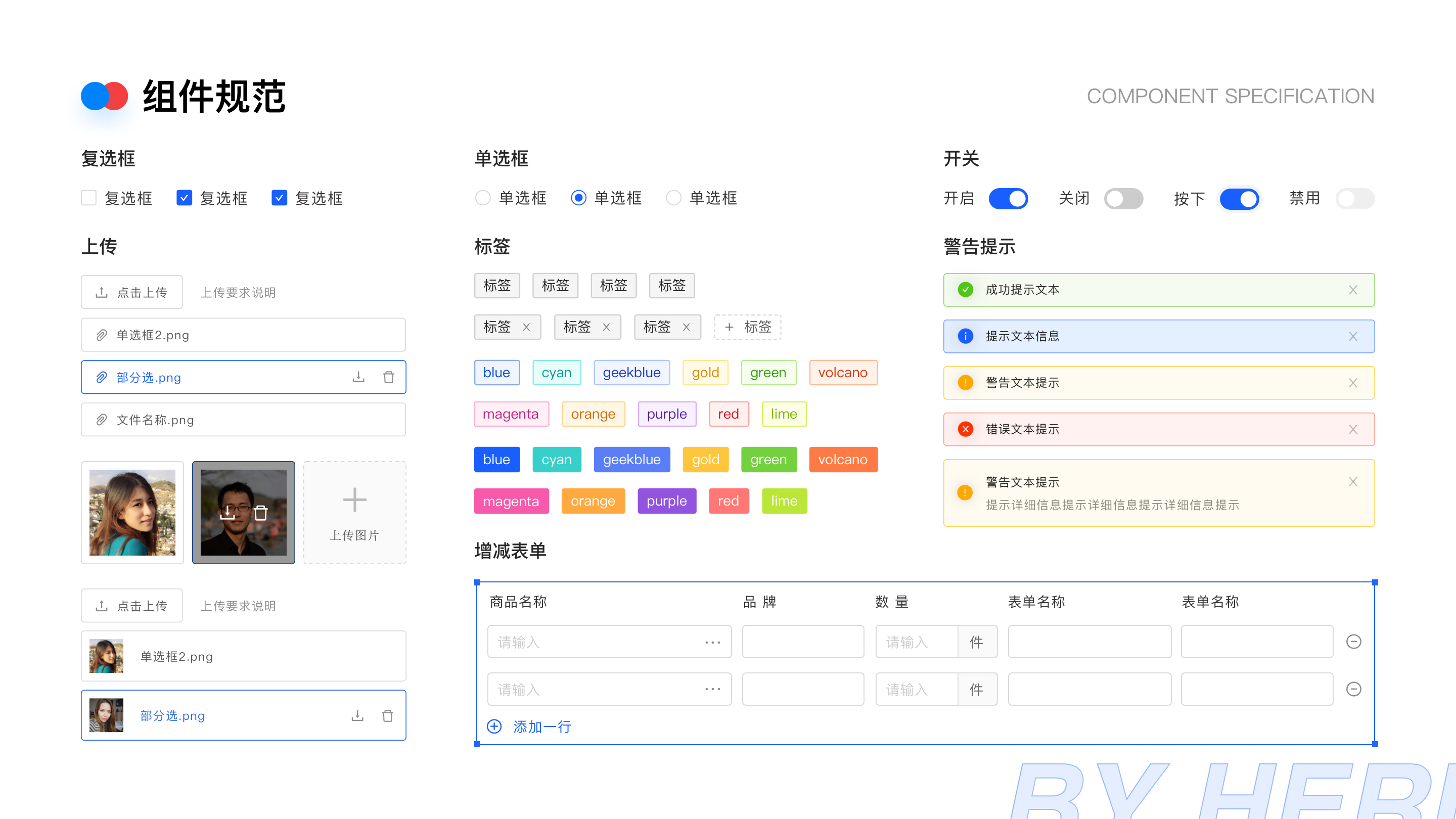Select the magenta color tag
Image resolution: width=1456 pixels, height=819 pixels.
511,414
